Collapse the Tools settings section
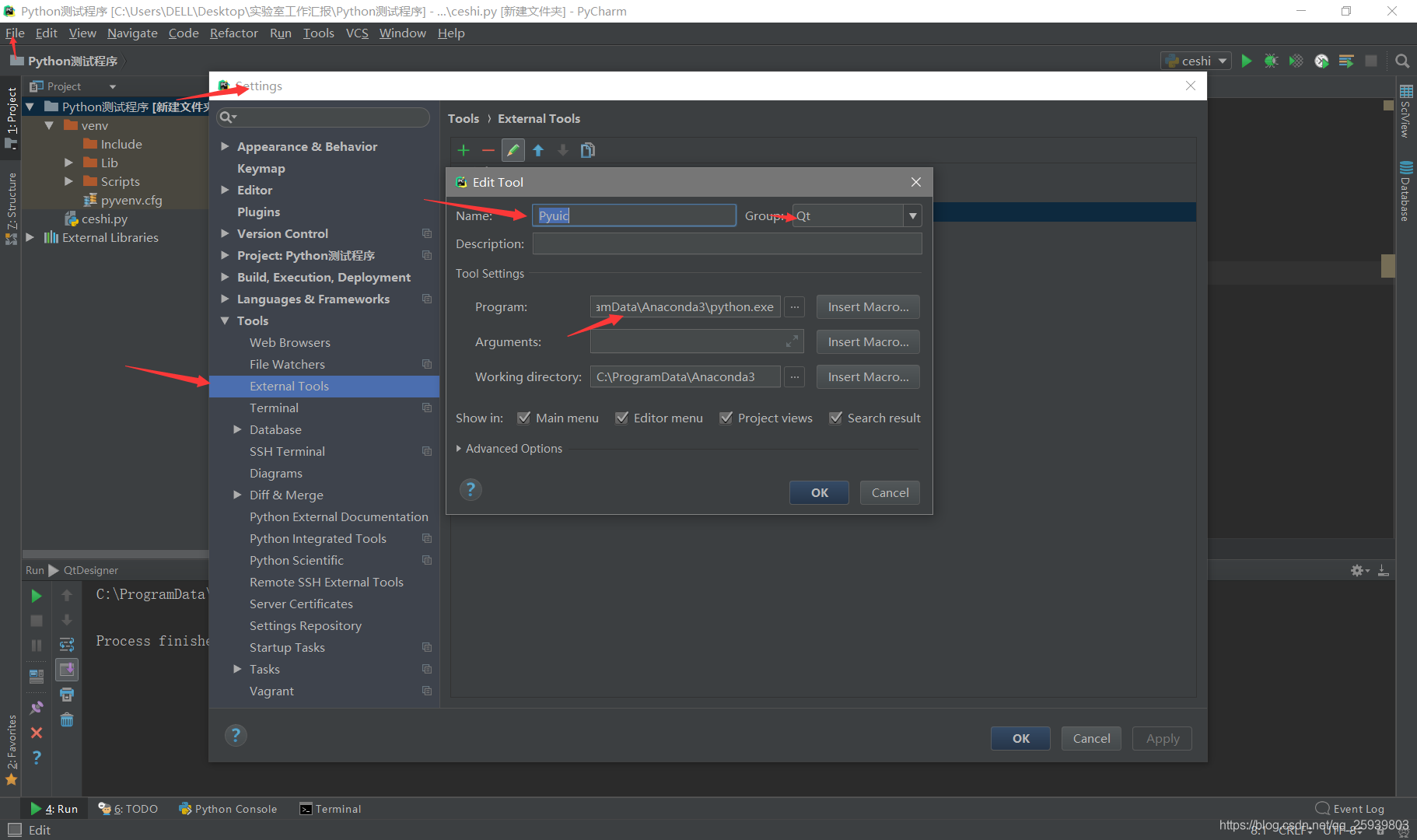This screenshot has height=840, width=1417. [225, 320]
